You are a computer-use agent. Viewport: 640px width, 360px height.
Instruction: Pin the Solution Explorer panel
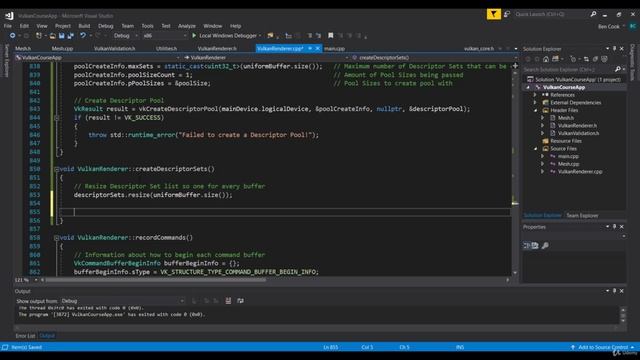point(614,49)
